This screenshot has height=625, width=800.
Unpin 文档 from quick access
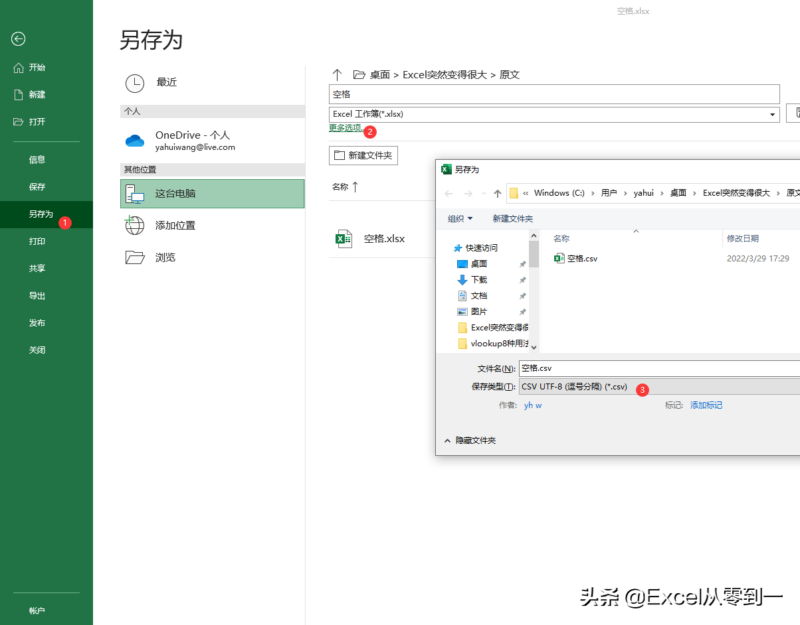point(522,295)
